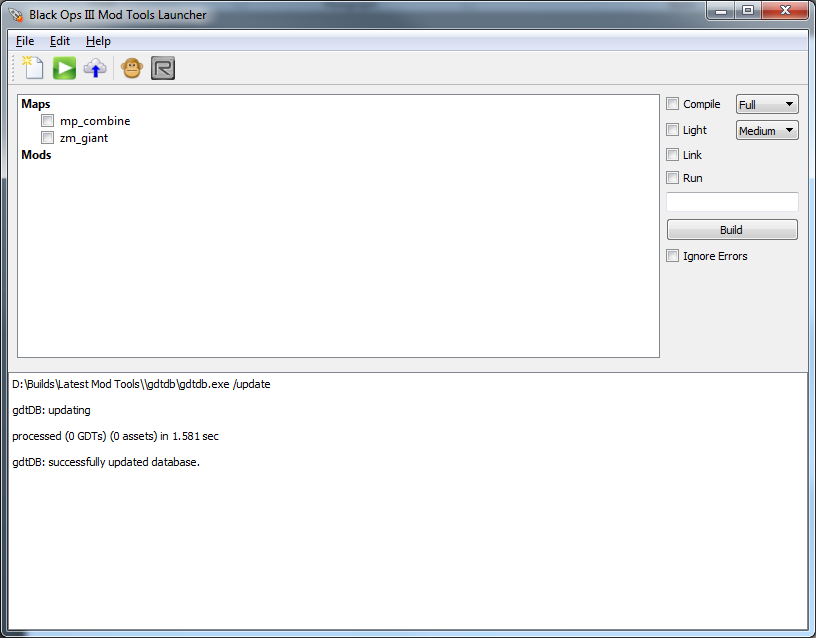Maximize the Mod Tools Launcher window
This screenshot has width=816, height=638.
tap(748, 11)
